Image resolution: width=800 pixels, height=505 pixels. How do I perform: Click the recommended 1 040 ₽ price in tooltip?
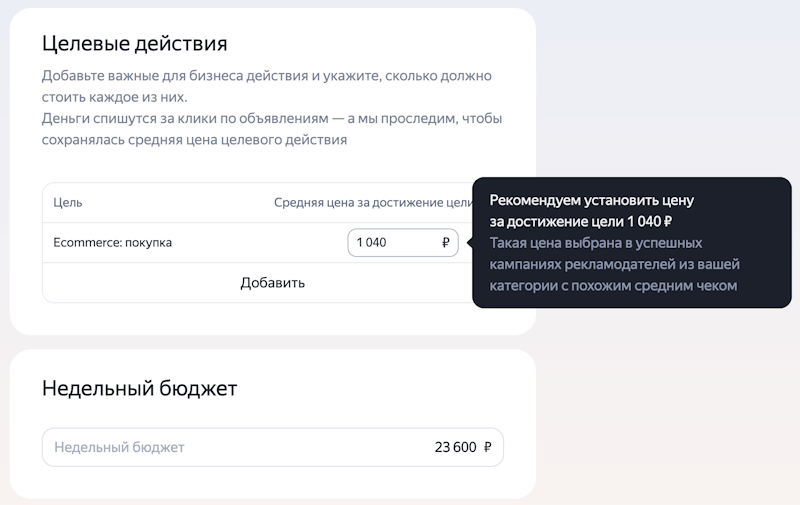(x=649, y=221)
